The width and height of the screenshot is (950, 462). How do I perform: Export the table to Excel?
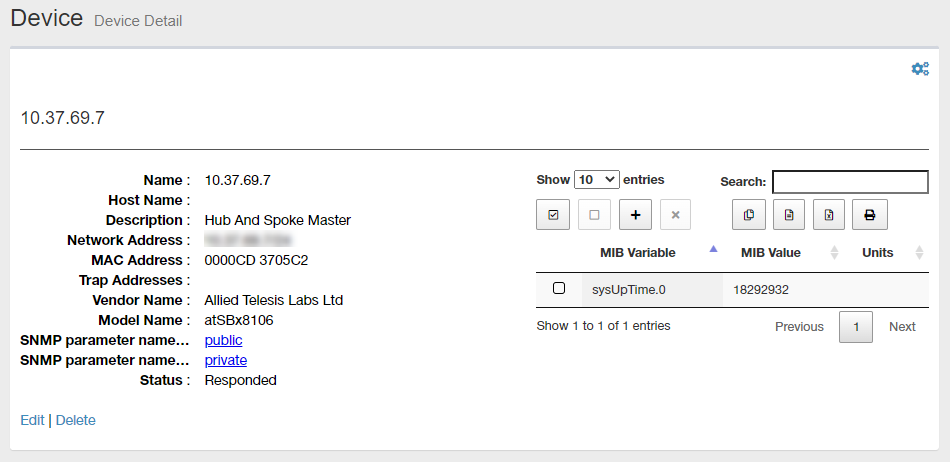pos(829,215)
